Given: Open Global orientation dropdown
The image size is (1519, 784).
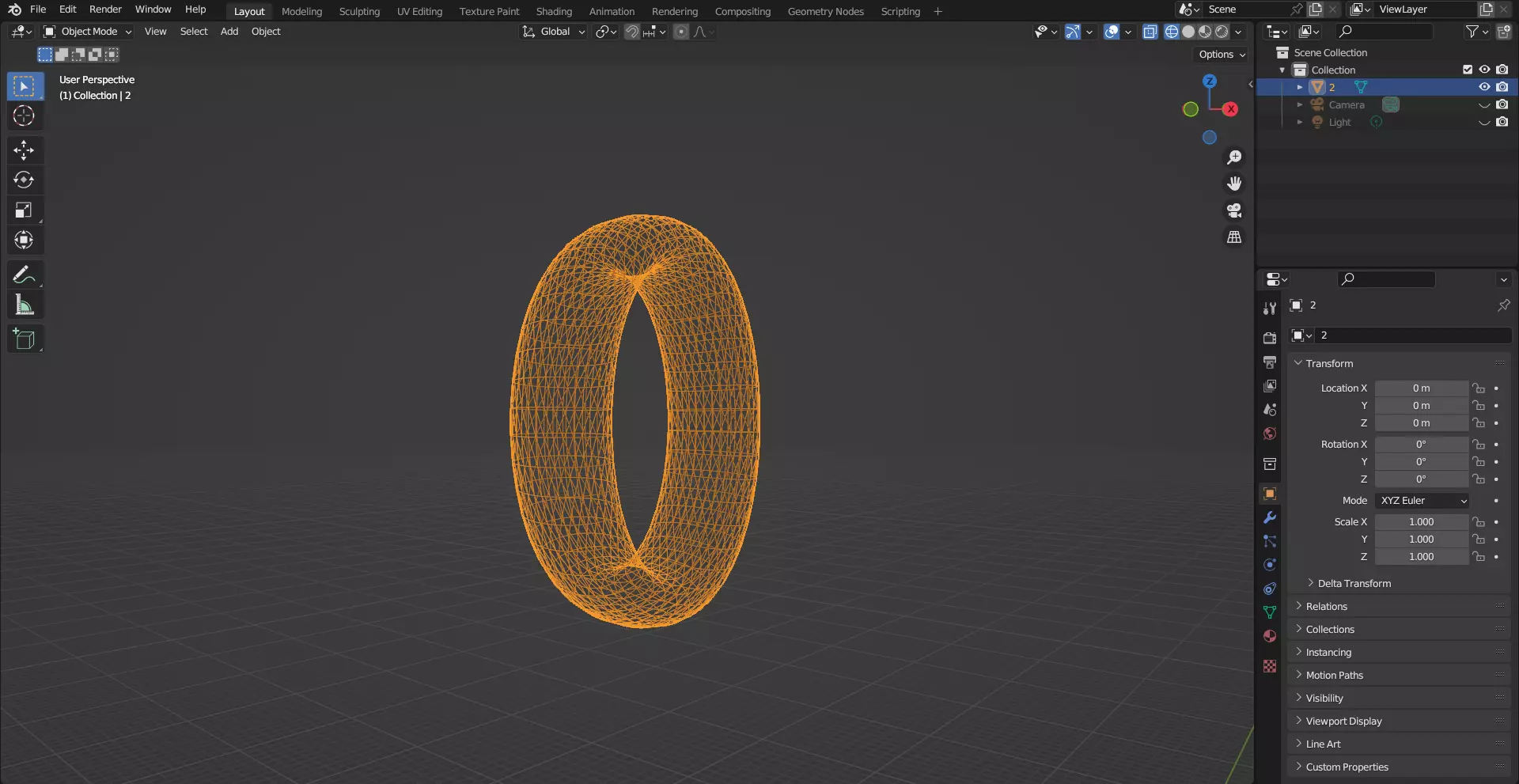Looking at the screenshot, I should click(x=553, y=32).
